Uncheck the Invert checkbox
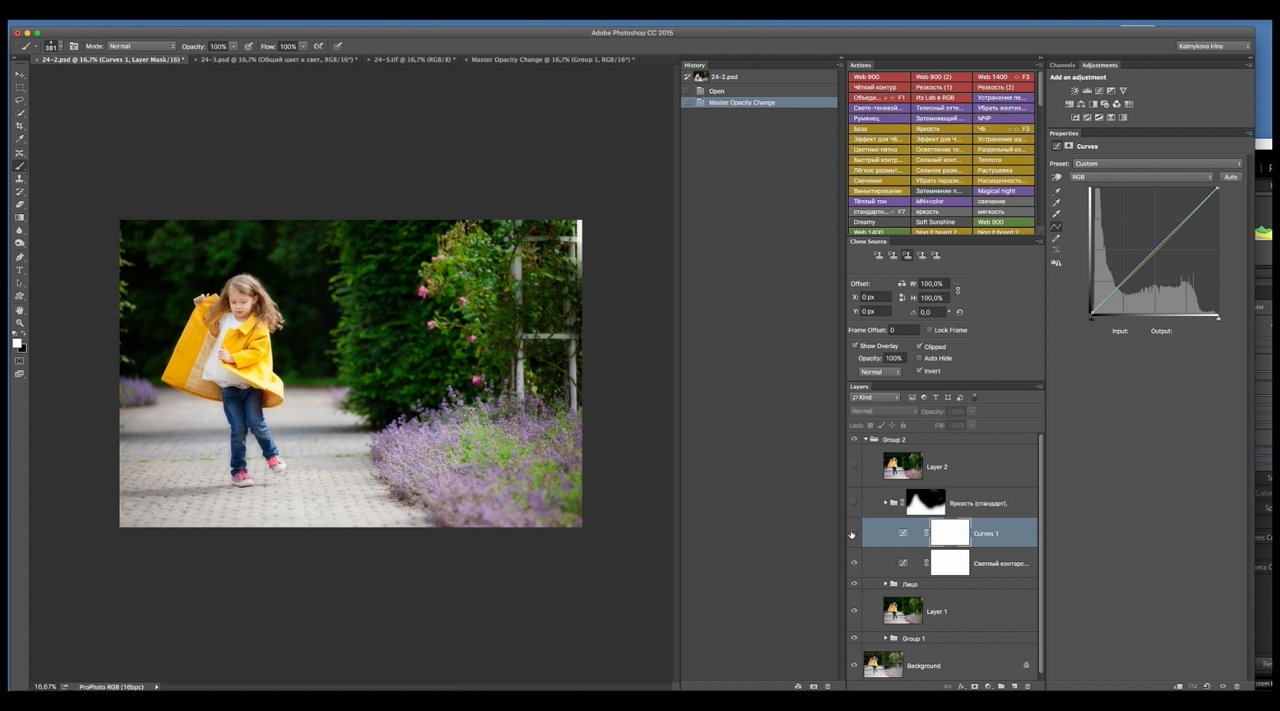The height and width of the screenshot is (711, 1280). click(920, 371)
